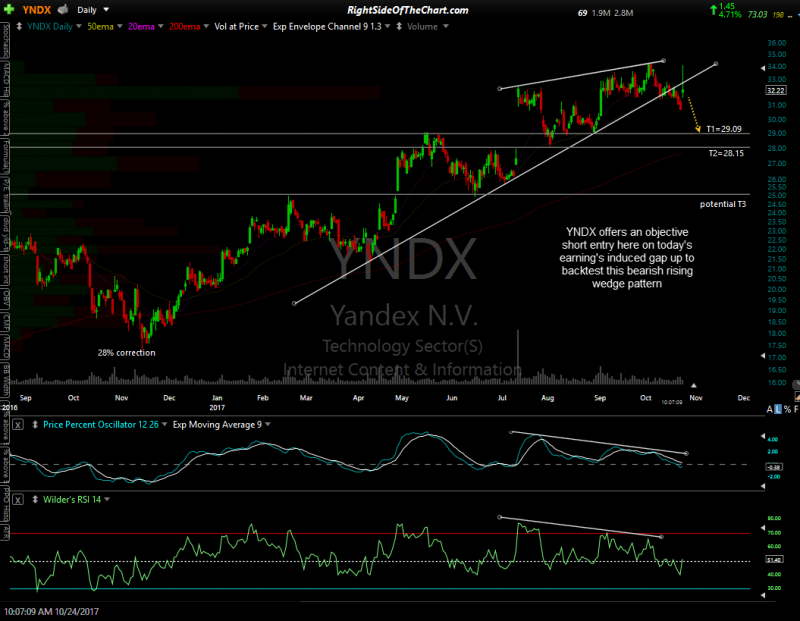
Task: Click the green plus icon to add symbol
Action: pos(8,9)
